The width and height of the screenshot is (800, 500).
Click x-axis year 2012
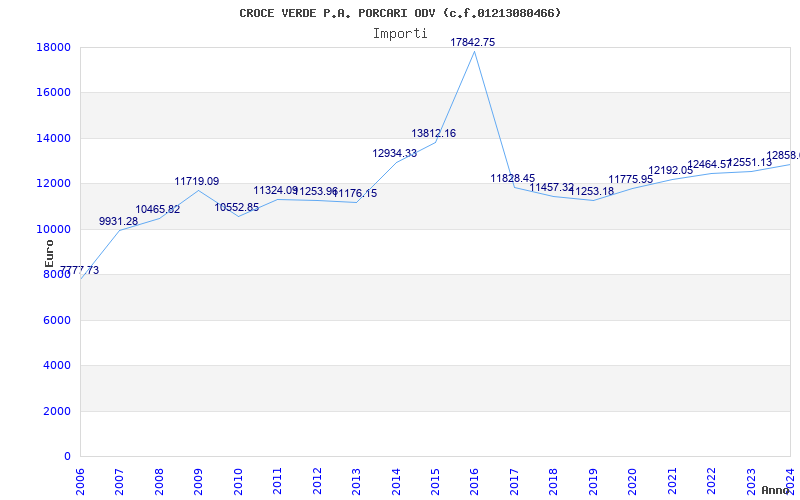[x=317, y=481]
